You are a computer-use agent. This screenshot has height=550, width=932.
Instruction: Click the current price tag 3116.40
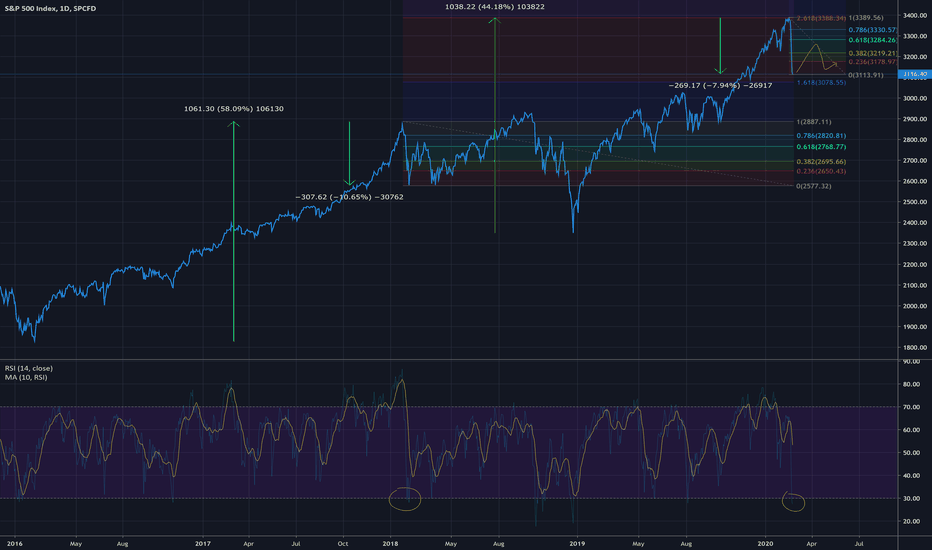tap(915, 74)
